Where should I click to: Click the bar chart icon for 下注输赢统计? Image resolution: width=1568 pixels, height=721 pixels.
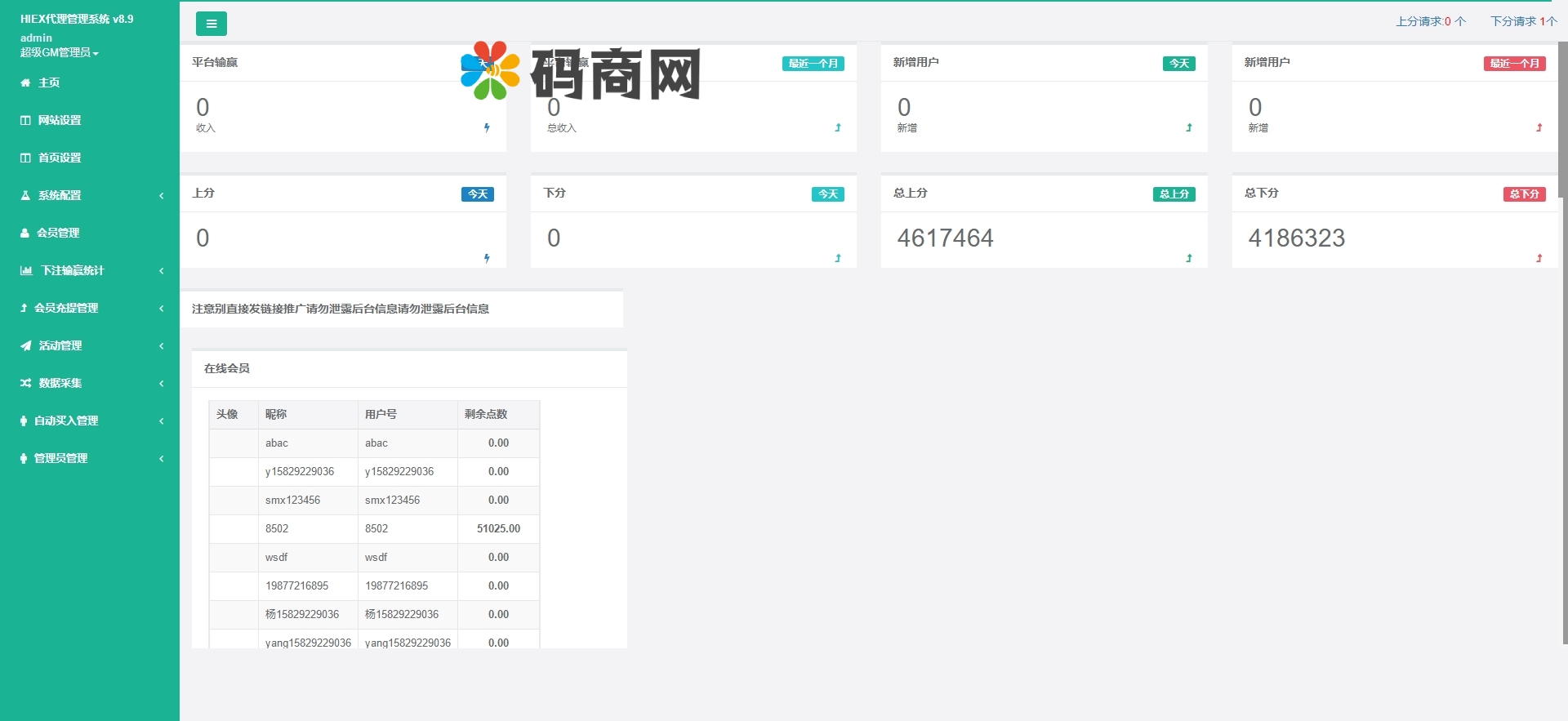(x=26, y=270)
